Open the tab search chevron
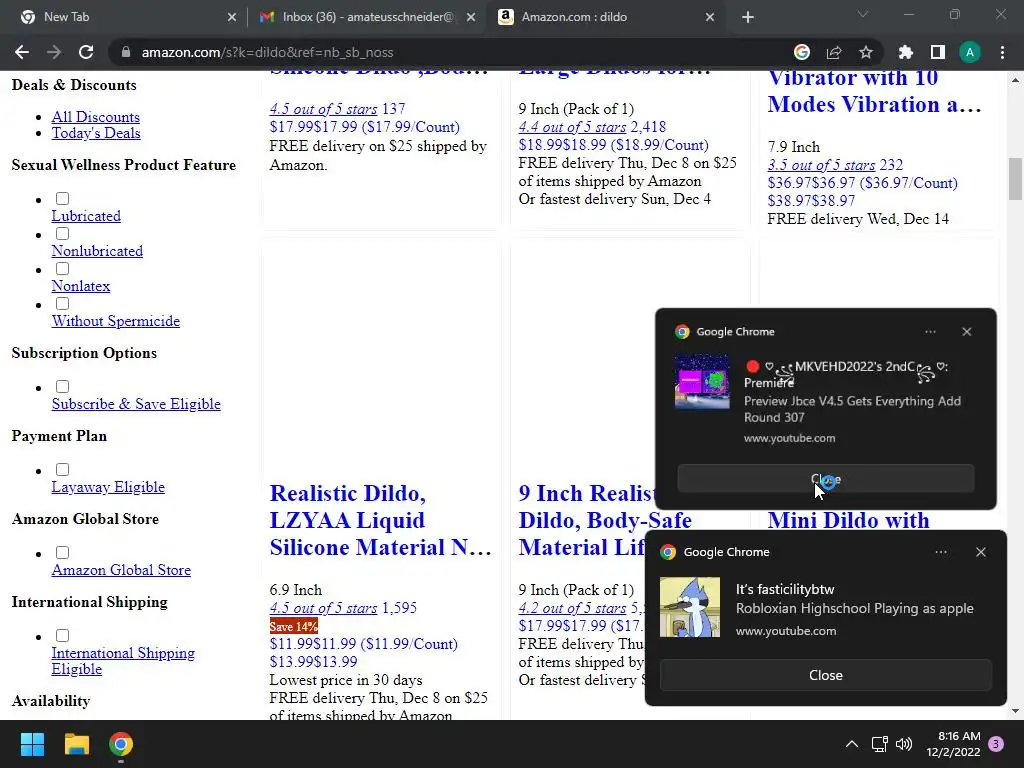The width and height of the screenshot is (1024, 768). click(x=863, y=14)
